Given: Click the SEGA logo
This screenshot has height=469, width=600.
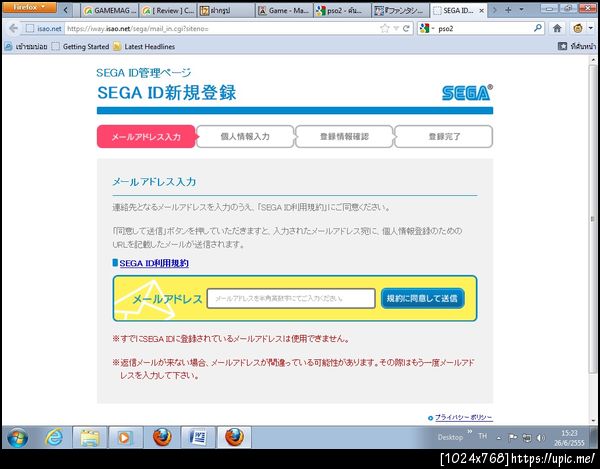Looking at the screenshot, I should (467, 93).
